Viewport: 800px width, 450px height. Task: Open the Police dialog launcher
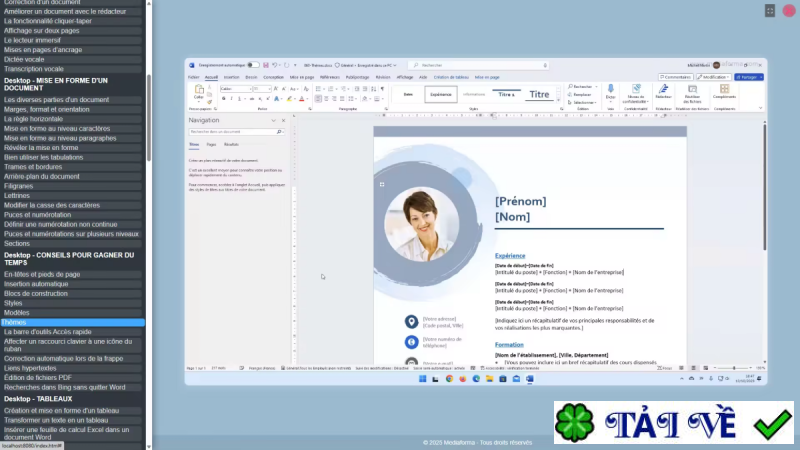pyautogui.click(x=310, y=109)
